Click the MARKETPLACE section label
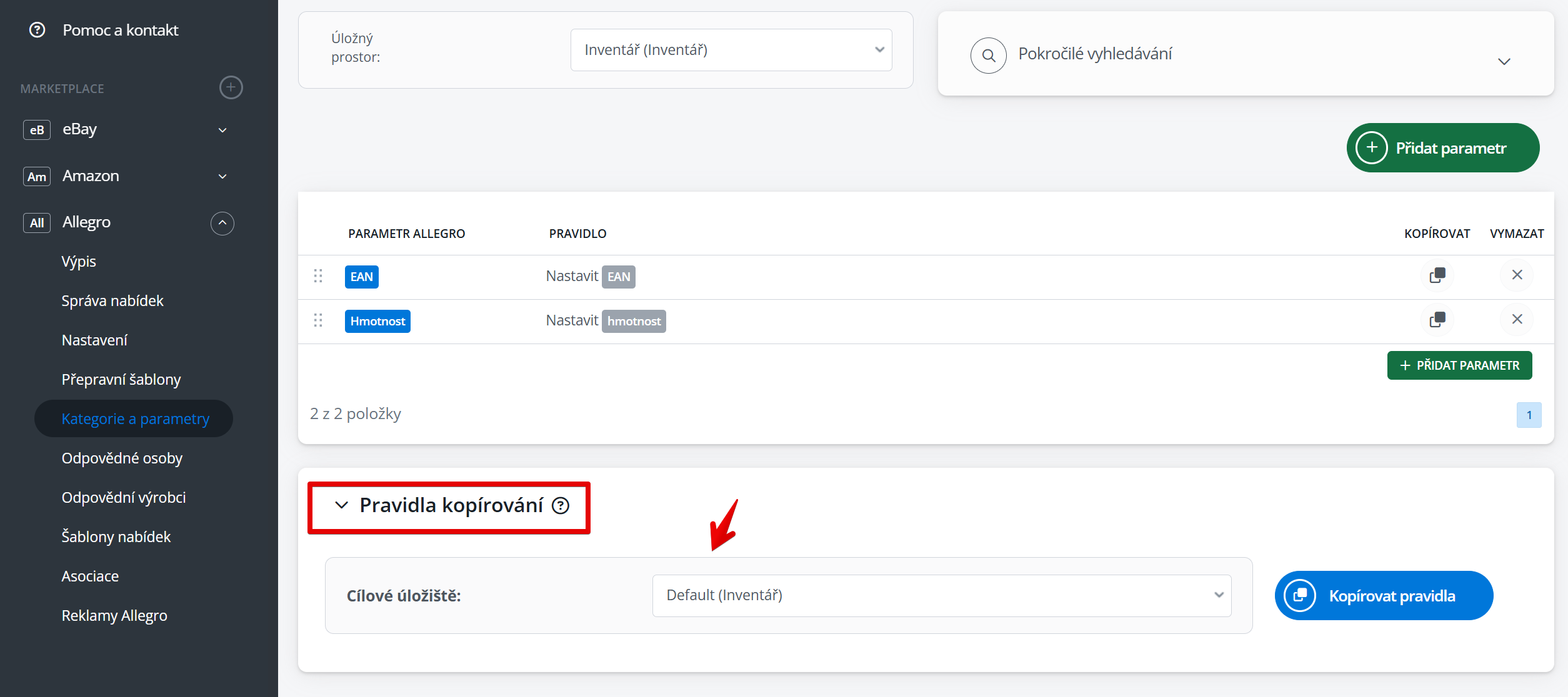The width and height of the screenshot is (1568, 697). 62,89
